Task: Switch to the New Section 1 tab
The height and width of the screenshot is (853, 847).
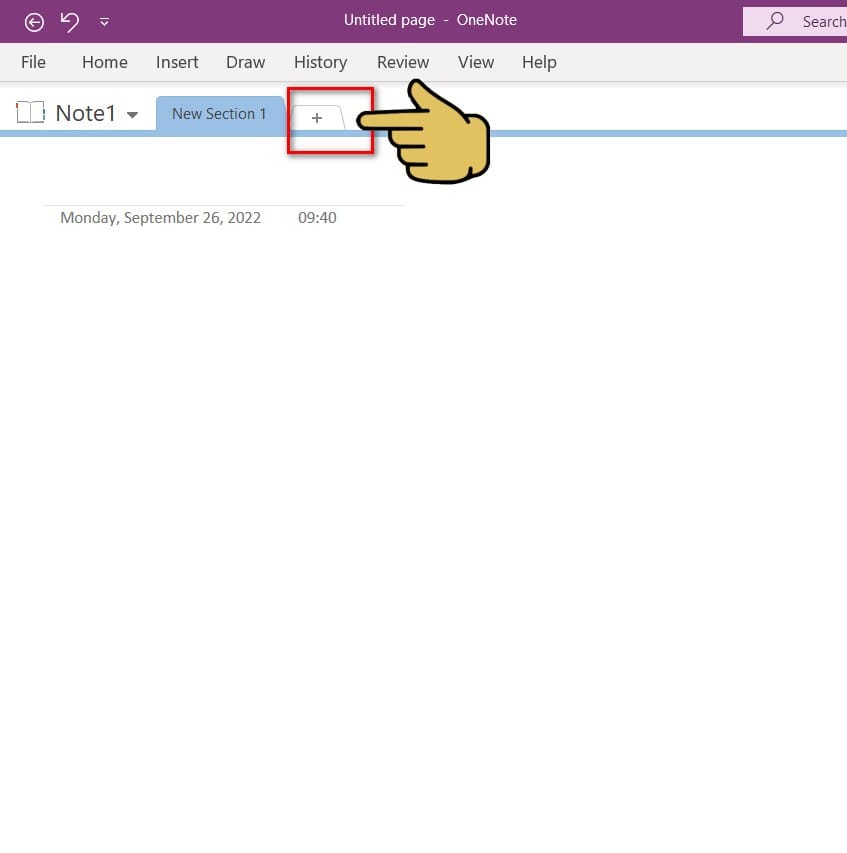Action: coord(219,113)
